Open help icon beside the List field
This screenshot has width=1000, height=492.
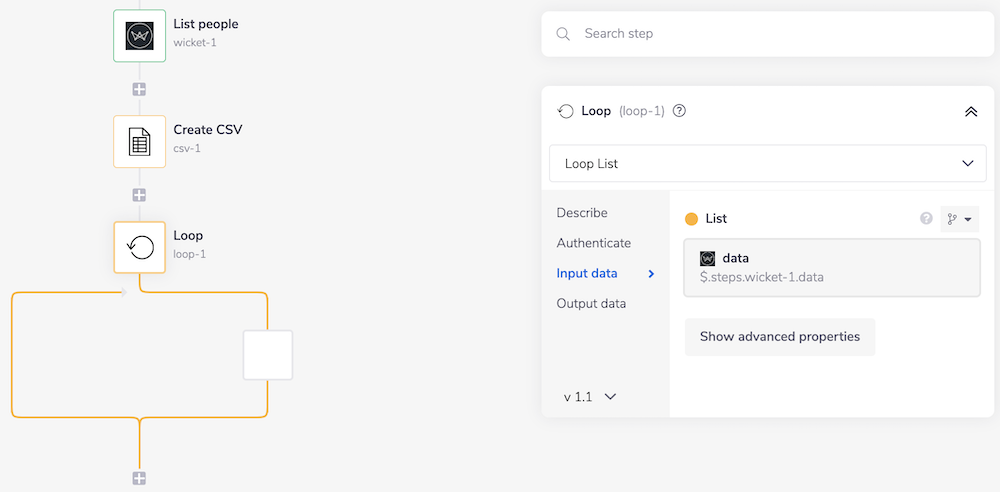click(x=926, y=218)
